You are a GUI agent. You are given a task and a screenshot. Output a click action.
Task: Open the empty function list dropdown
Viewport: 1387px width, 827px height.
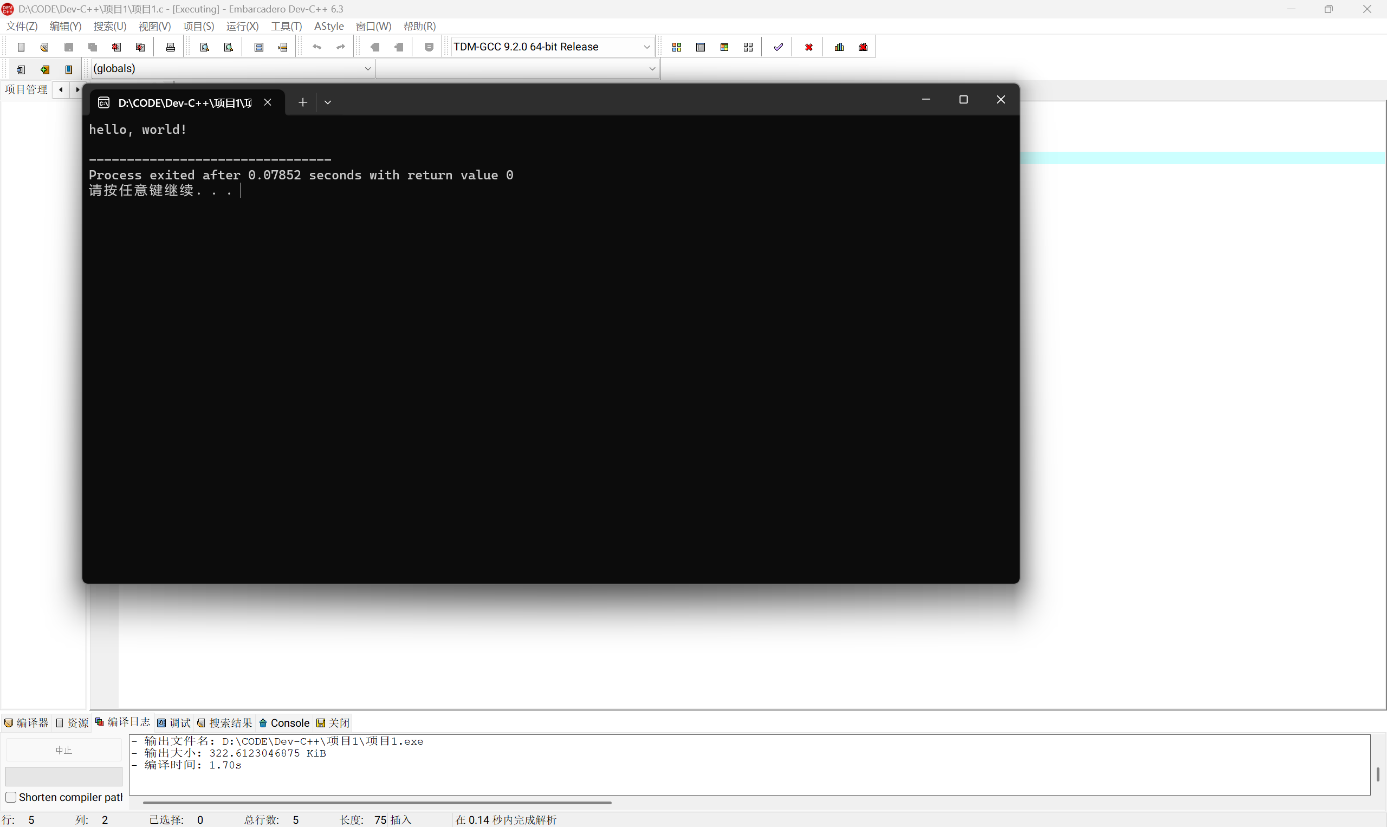[517, 68]
